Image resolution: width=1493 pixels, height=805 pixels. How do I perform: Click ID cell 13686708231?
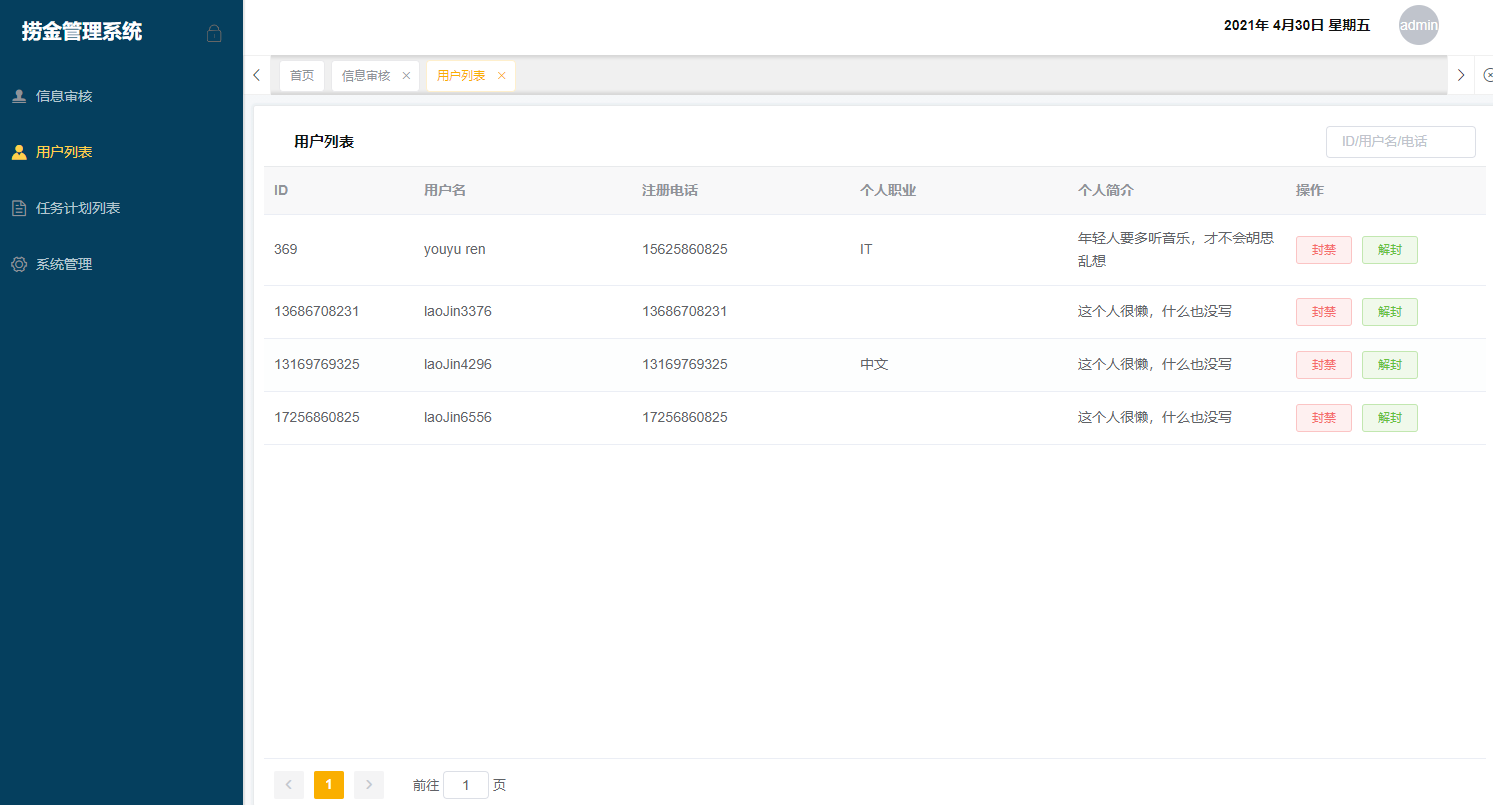pos(317,311)
